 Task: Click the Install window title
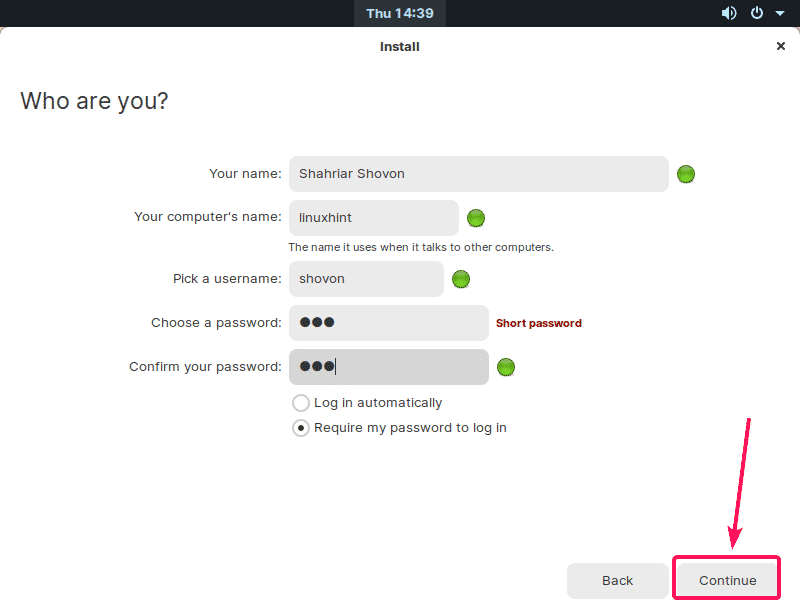[x=399, y=46]
